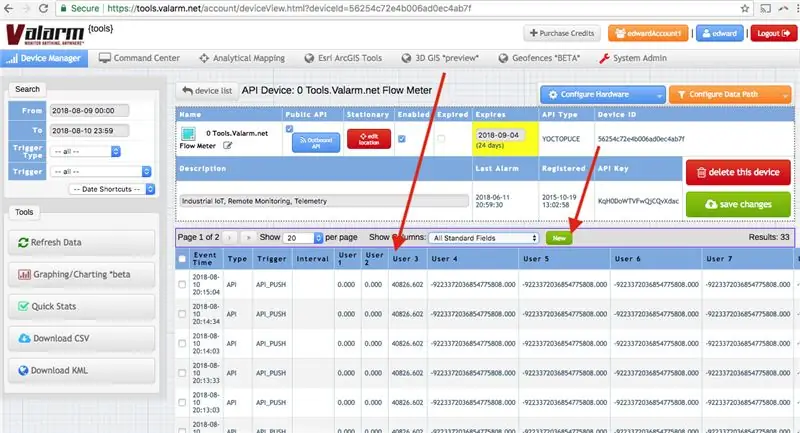Screen dimensions: 800x433
Task: Click the device thumbnail icon beside 0 Tools.Valarm.net
Action: (x=188, y=134)
